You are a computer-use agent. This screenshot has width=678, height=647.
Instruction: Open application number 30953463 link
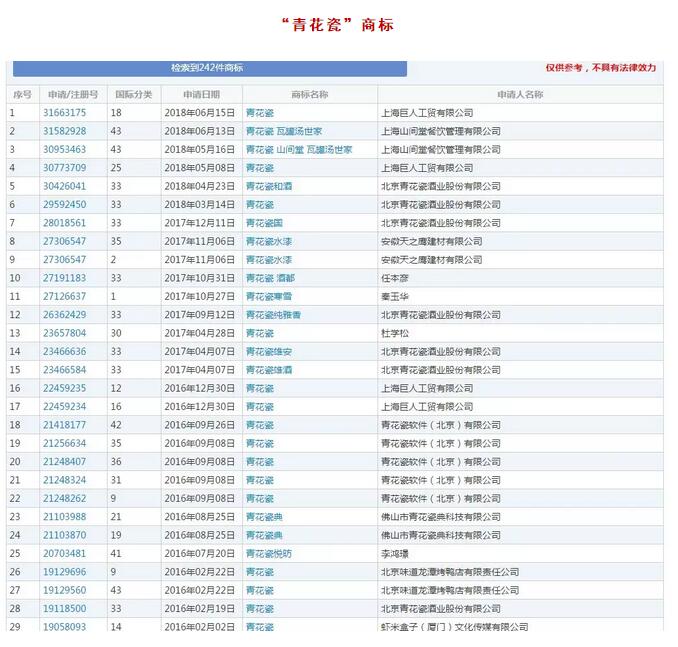(x=64, y=150)
